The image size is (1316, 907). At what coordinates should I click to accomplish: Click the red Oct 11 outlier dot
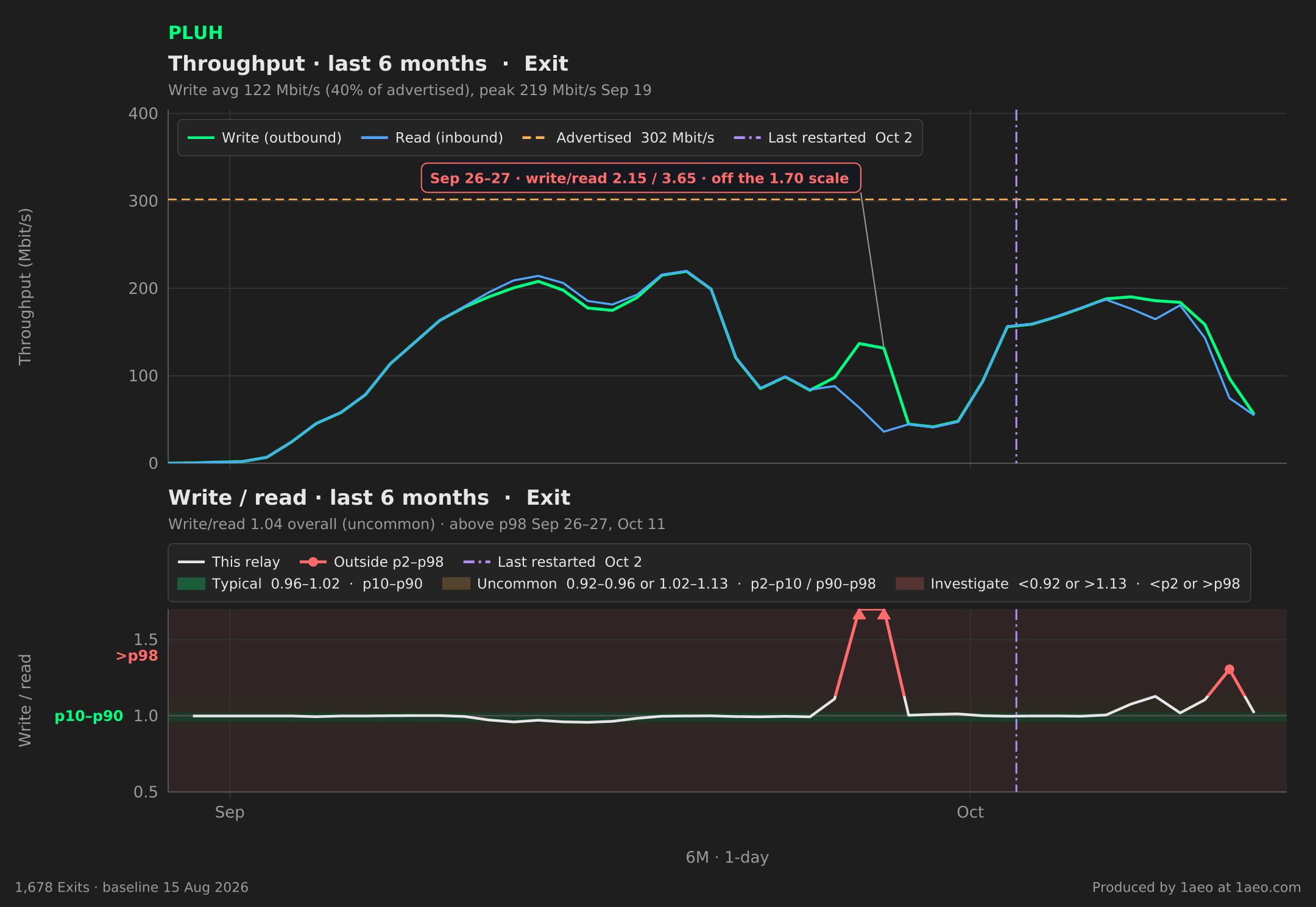1229,669
